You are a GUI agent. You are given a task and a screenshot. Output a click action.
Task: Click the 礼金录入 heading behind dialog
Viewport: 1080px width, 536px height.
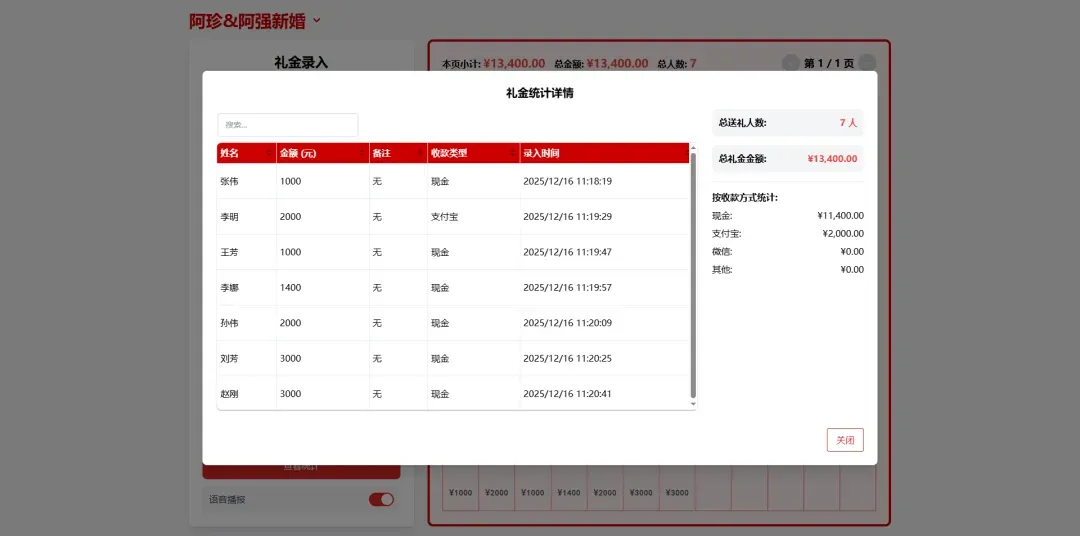301,62
